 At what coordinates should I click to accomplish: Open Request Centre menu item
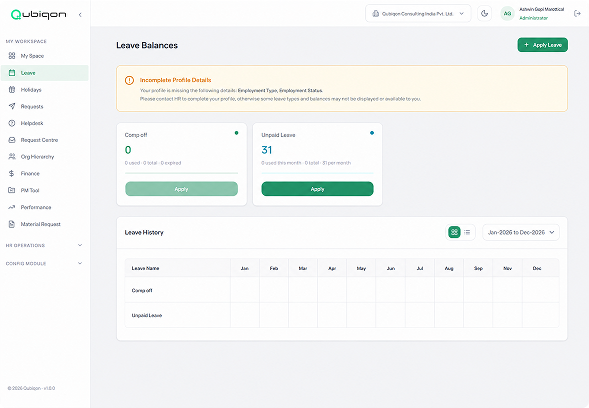45,140
